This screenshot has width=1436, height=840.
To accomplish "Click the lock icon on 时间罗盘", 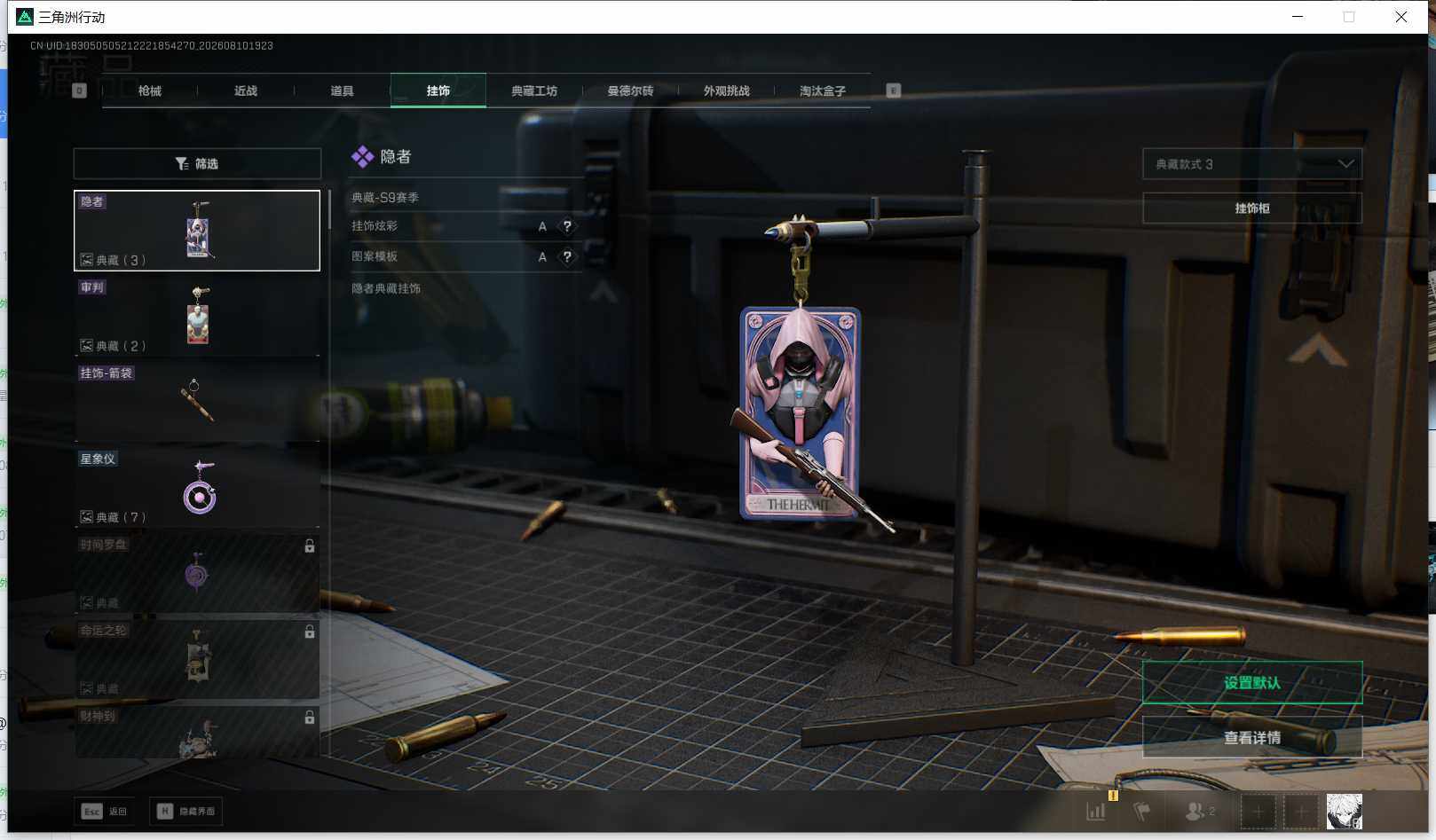I will pos(310,546).
